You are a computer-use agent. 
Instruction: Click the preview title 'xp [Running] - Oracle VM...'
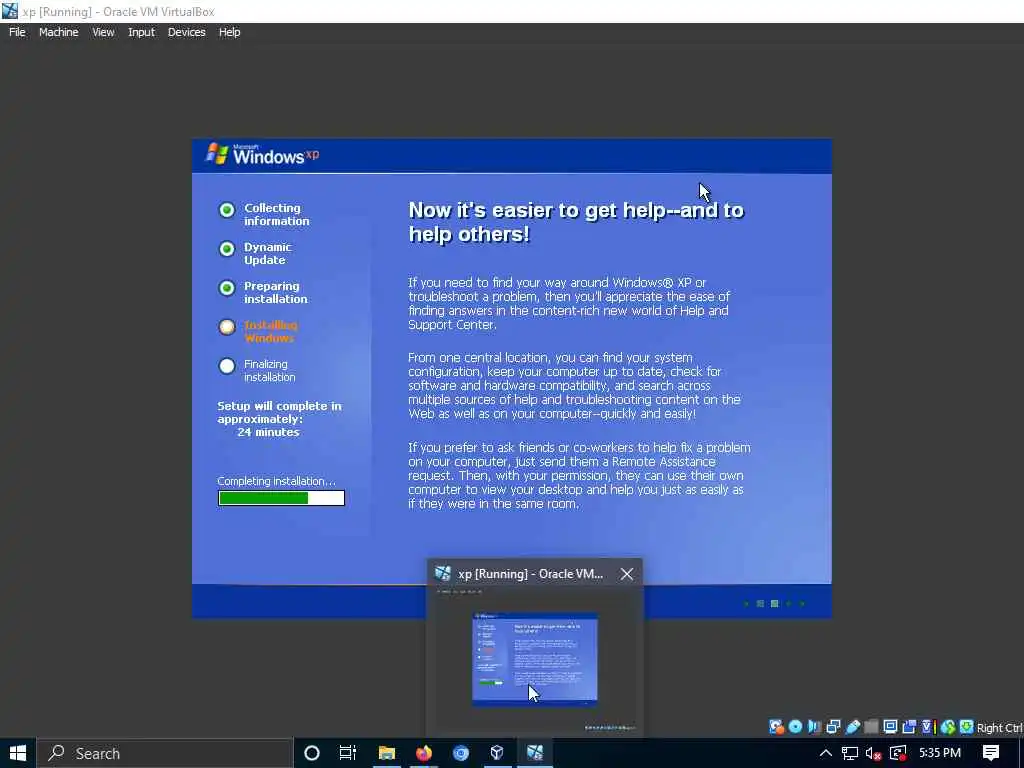pyautogui.click(x=530, y=574)
